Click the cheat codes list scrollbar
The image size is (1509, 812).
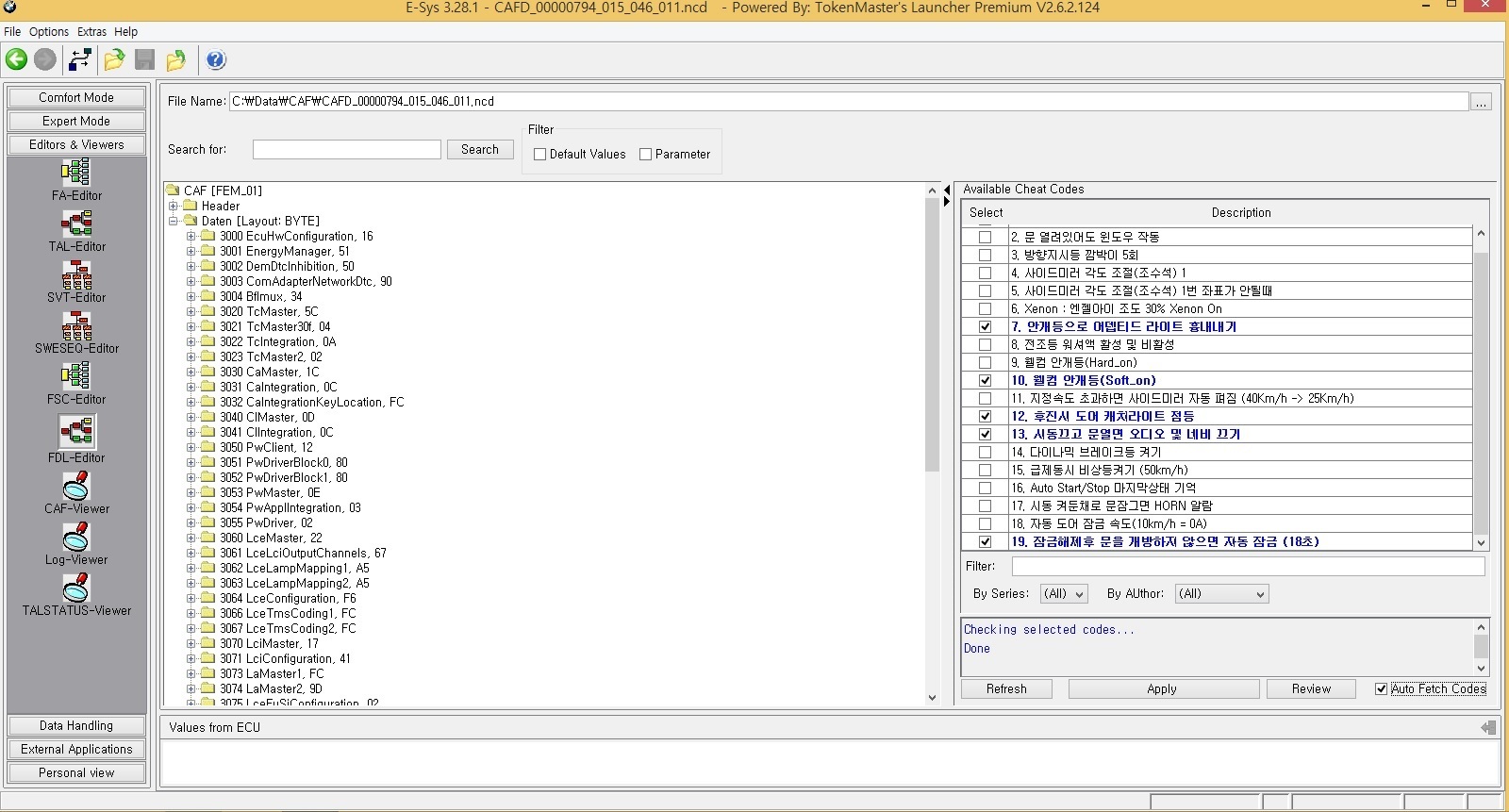(x=1481, y=388)
